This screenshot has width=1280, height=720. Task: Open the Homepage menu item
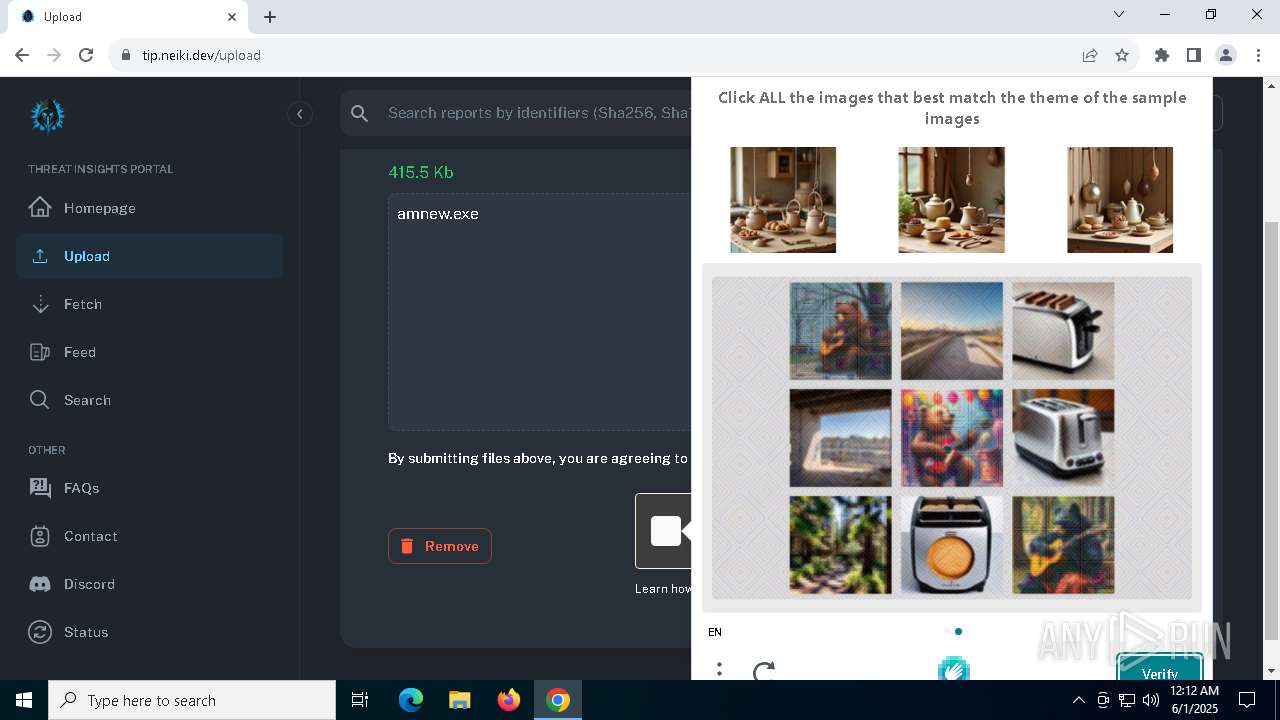150,208
